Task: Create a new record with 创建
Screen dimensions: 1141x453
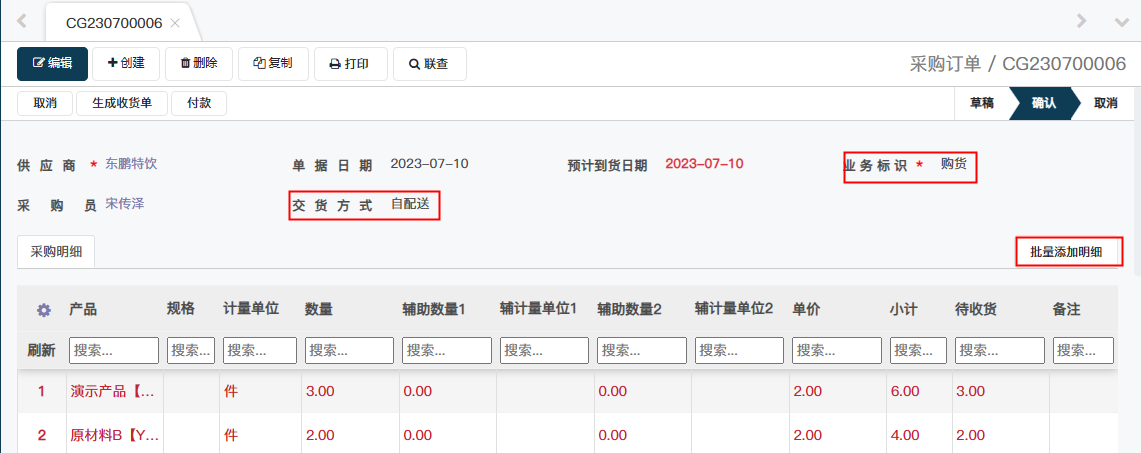Action: click(126, 63)
